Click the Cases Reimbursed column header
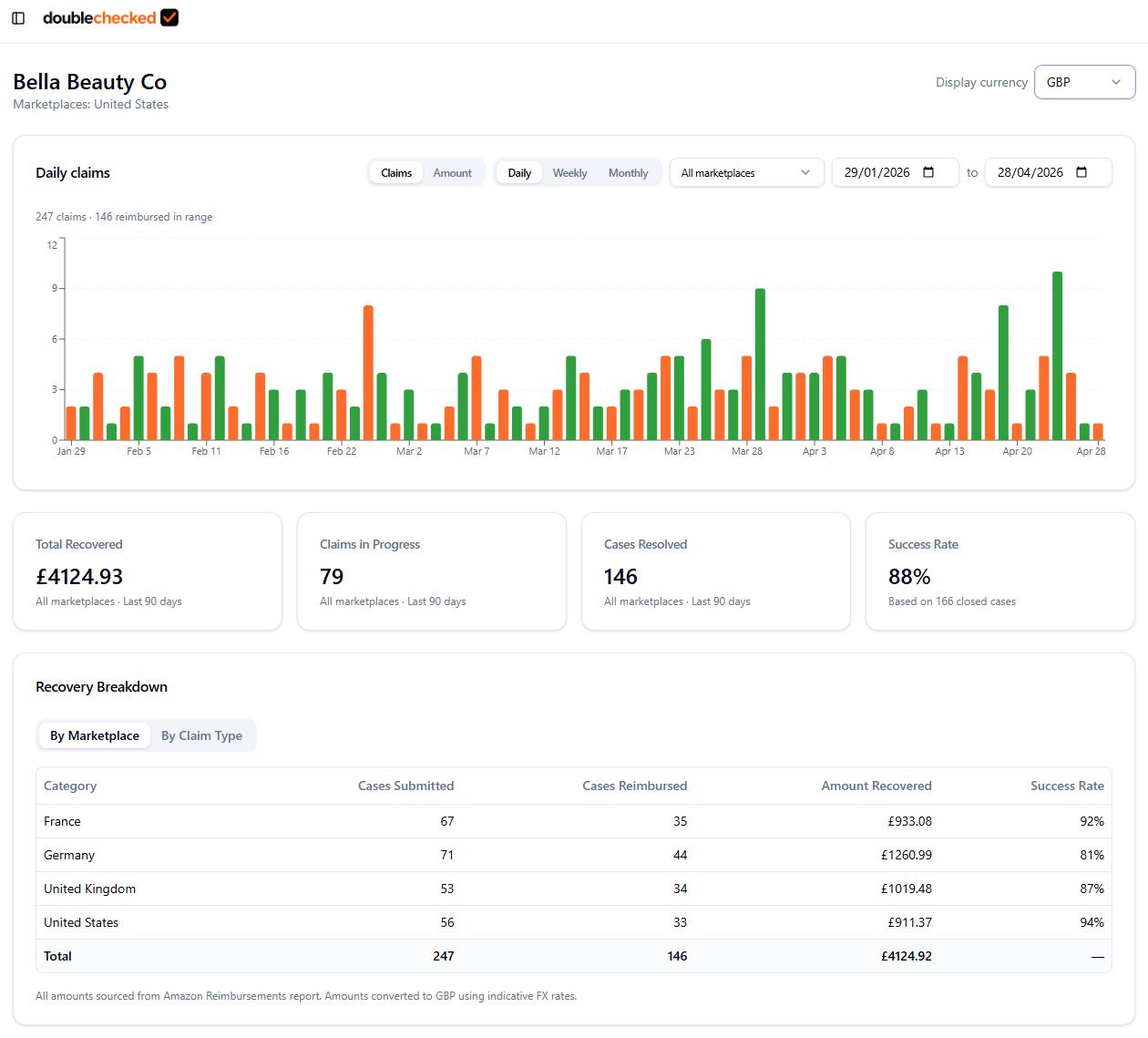1148x1038 pixels. pos(635,786)
